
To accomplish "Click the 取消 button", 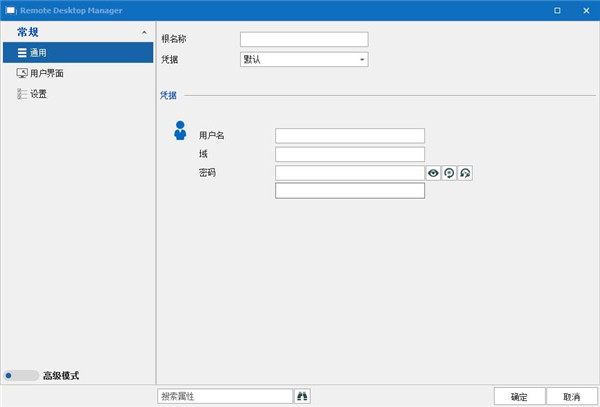I will pyautogui.click(x=572, y=397).
